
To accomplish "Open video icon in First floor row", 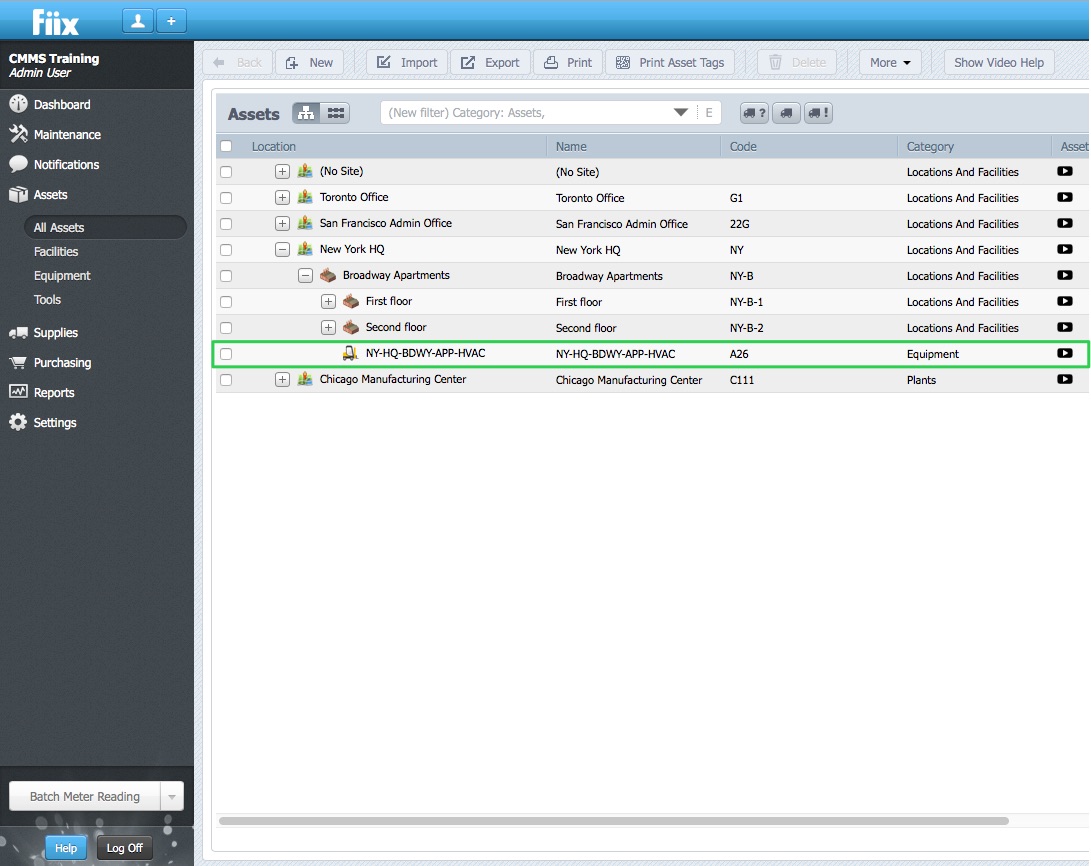I will coord(1065,301).
